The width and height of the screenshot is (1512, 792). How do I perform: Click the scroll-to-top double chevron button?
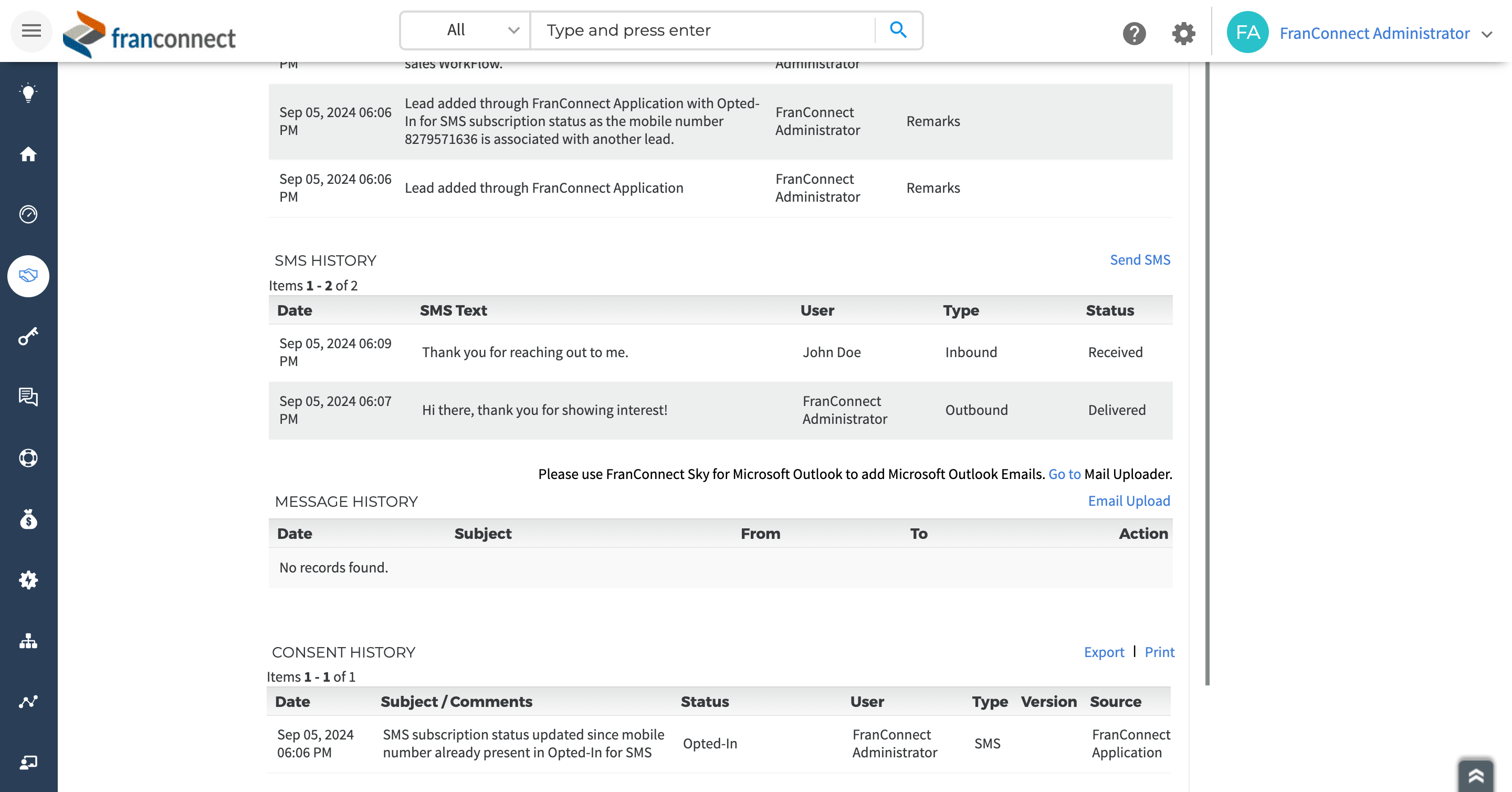pos(1475,776)
